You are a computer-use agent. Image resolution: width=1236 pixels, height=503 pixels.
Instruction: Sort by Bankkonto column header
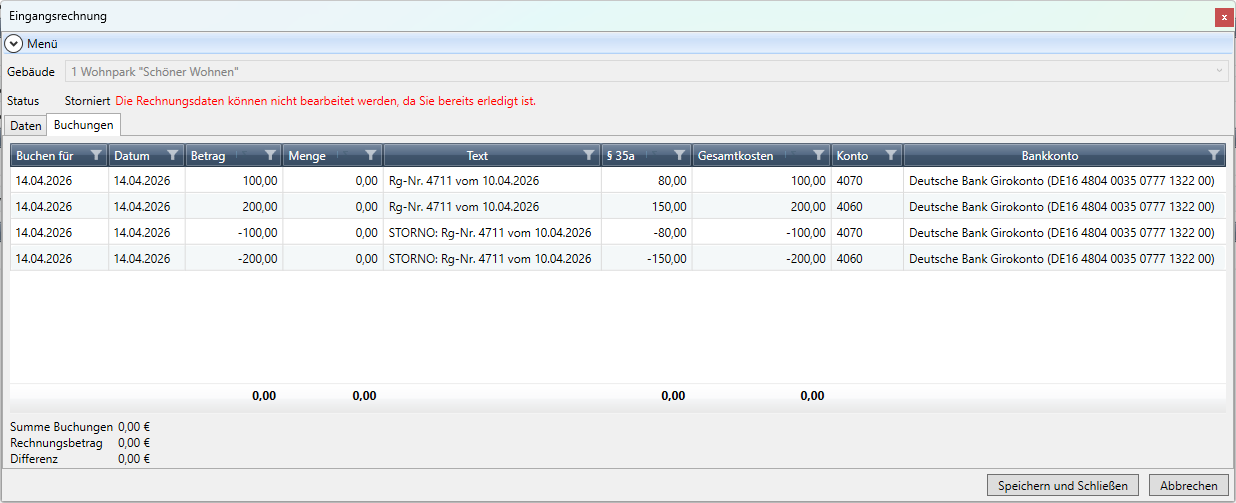coord(1050,156)
